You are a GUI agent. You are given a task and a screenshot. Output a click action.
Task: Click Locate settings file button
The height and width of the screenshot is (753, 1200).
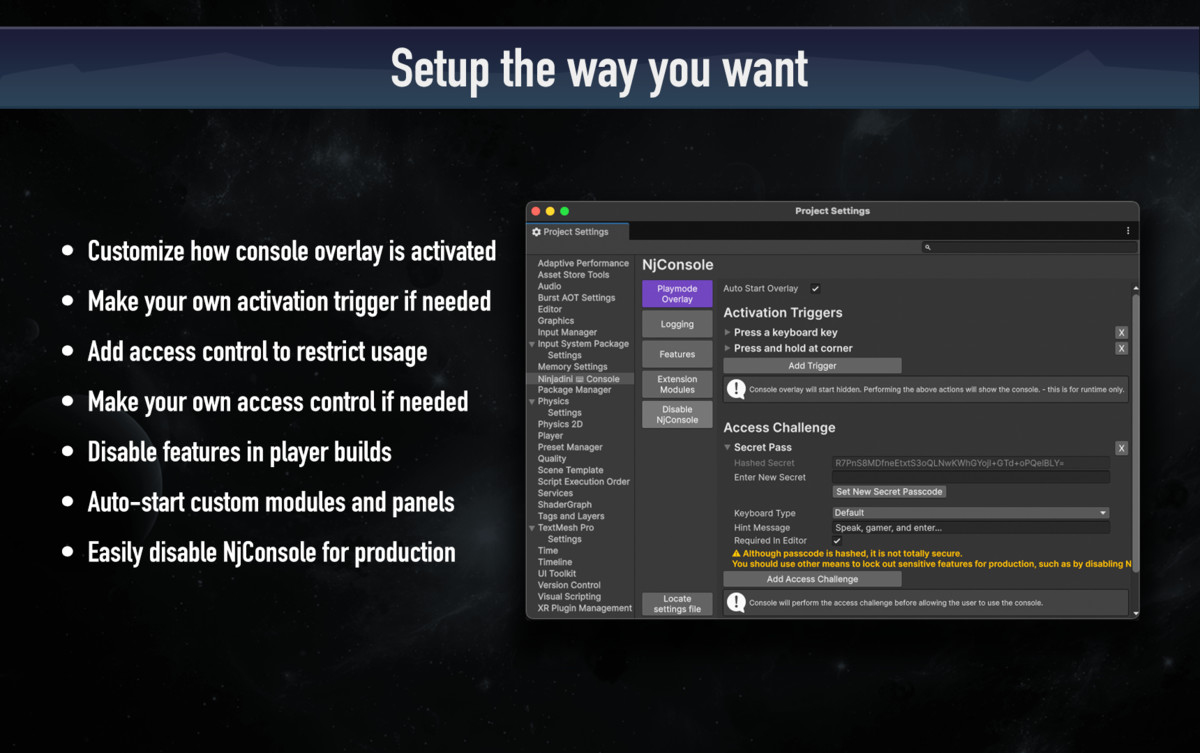[x=677, y=604]
